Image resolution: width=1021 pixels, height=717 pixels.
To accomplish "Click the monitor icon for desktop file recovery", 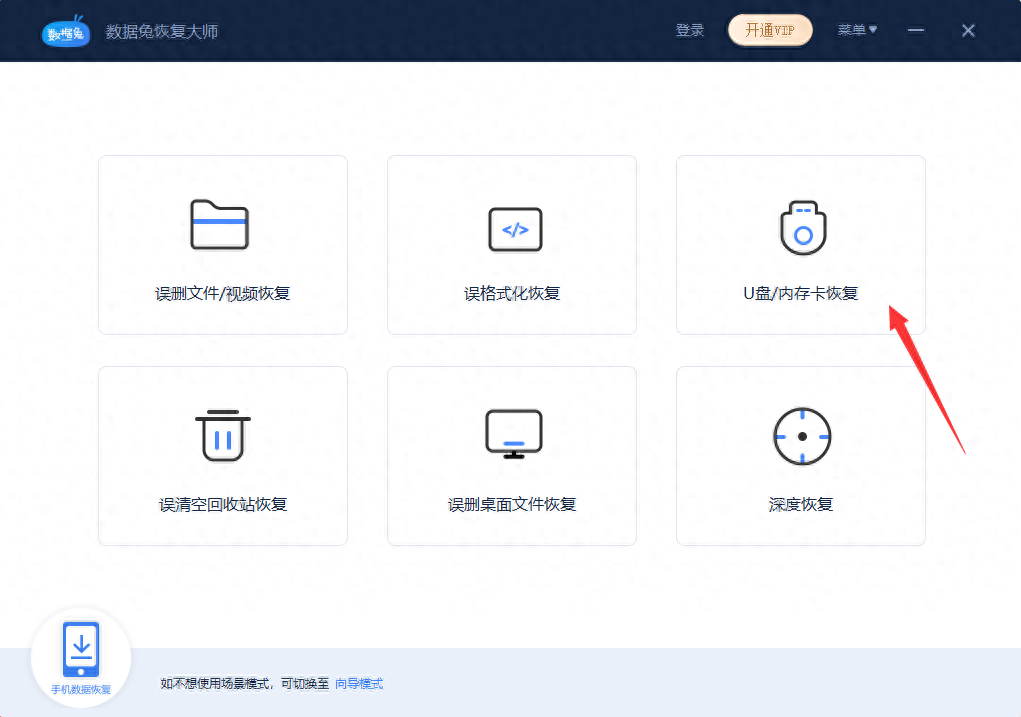I will (514, 434).
